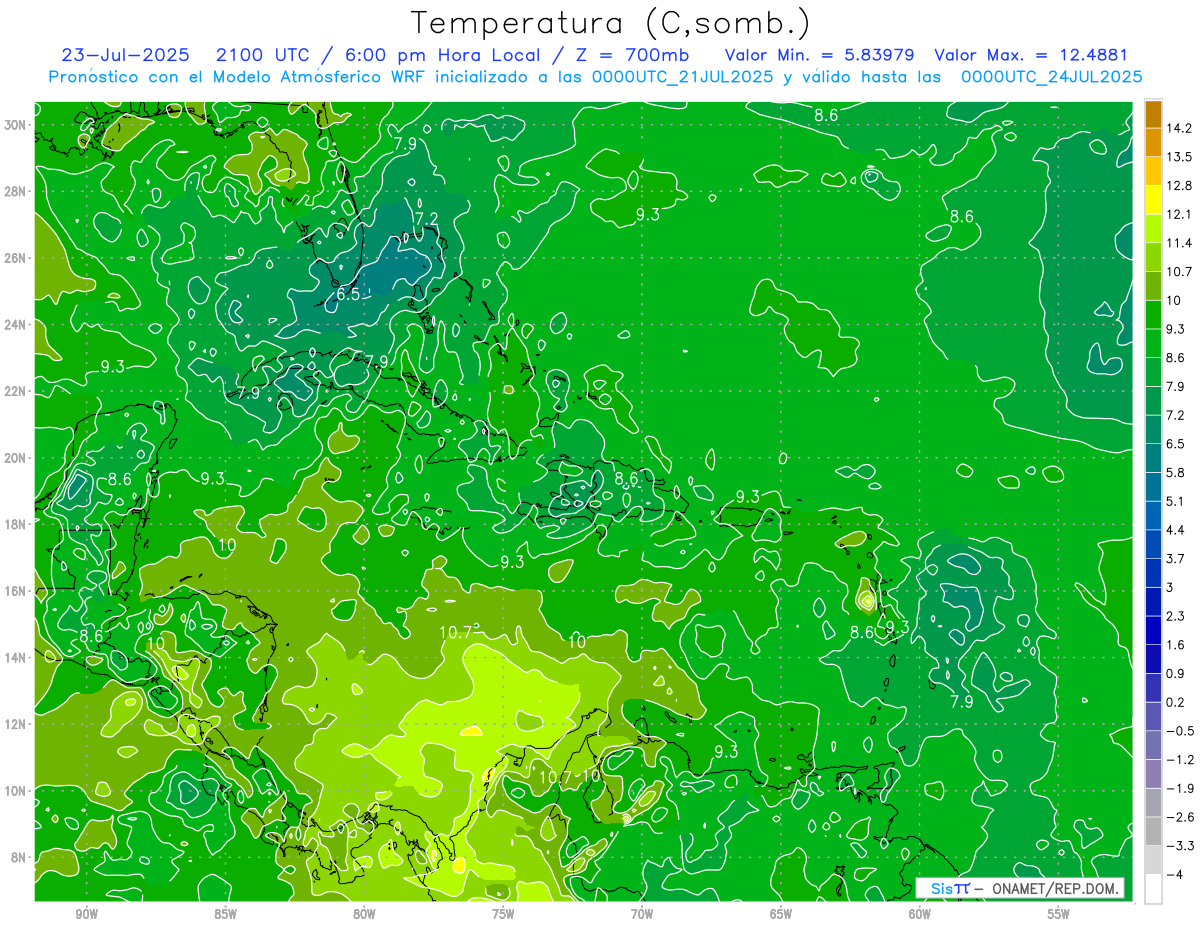The image size is (1200, 927).
Task: Click the '80W' longitude axis label
Action: [x=364, y=914]
